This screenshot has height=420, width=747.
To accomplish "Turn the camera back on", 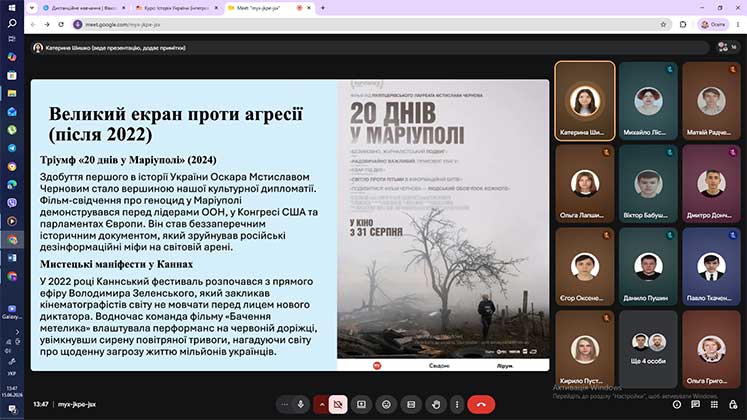I will pyautogui.click(x=338, y=404).
